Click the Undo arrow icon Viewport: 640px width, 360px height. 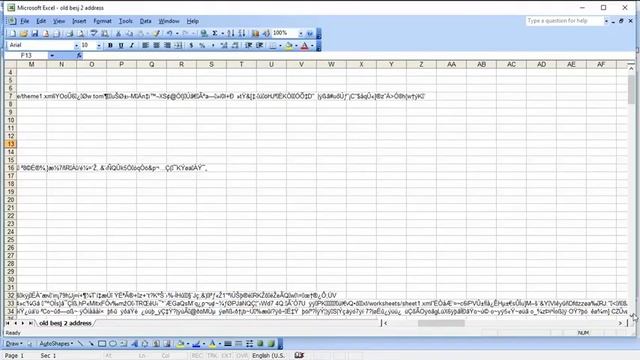(169, 33)
